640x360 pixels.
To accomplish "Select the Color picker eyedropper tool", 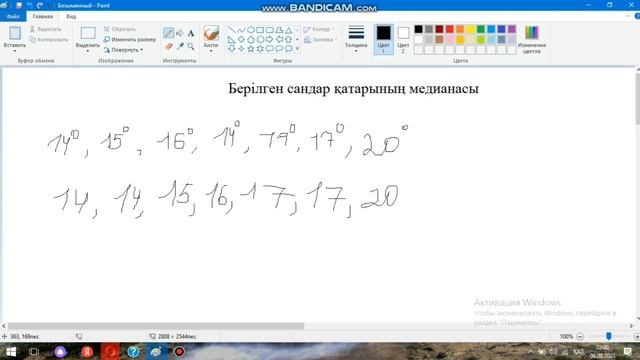I will [x=180, y=47].
